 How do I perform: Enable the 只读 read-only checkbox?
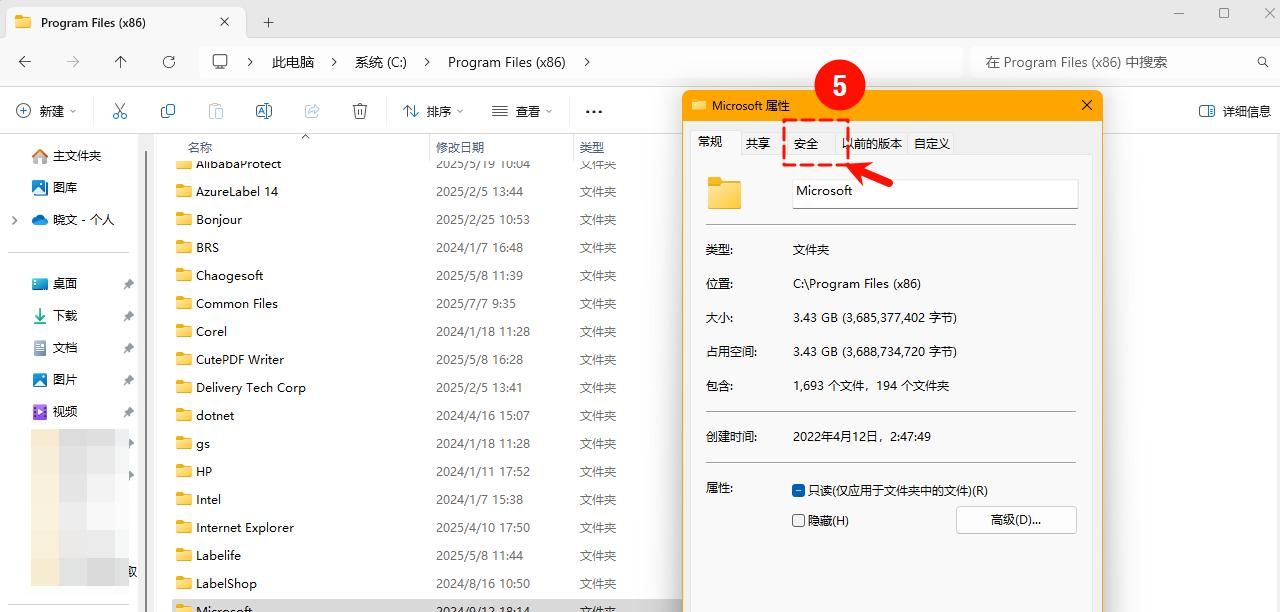point(798,490)
